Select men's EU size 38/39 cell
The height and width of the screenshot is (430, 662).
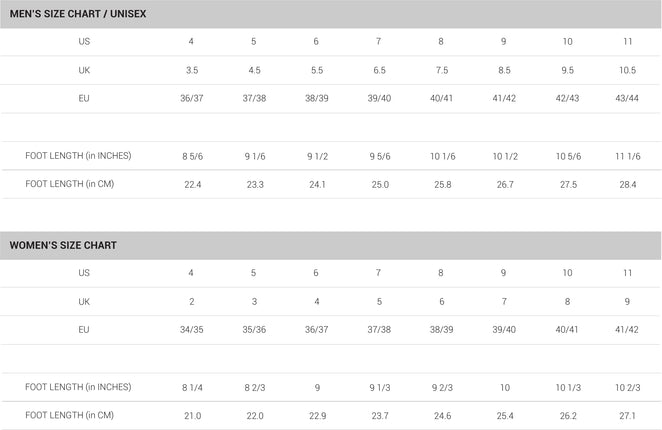(x=317, y=98)
